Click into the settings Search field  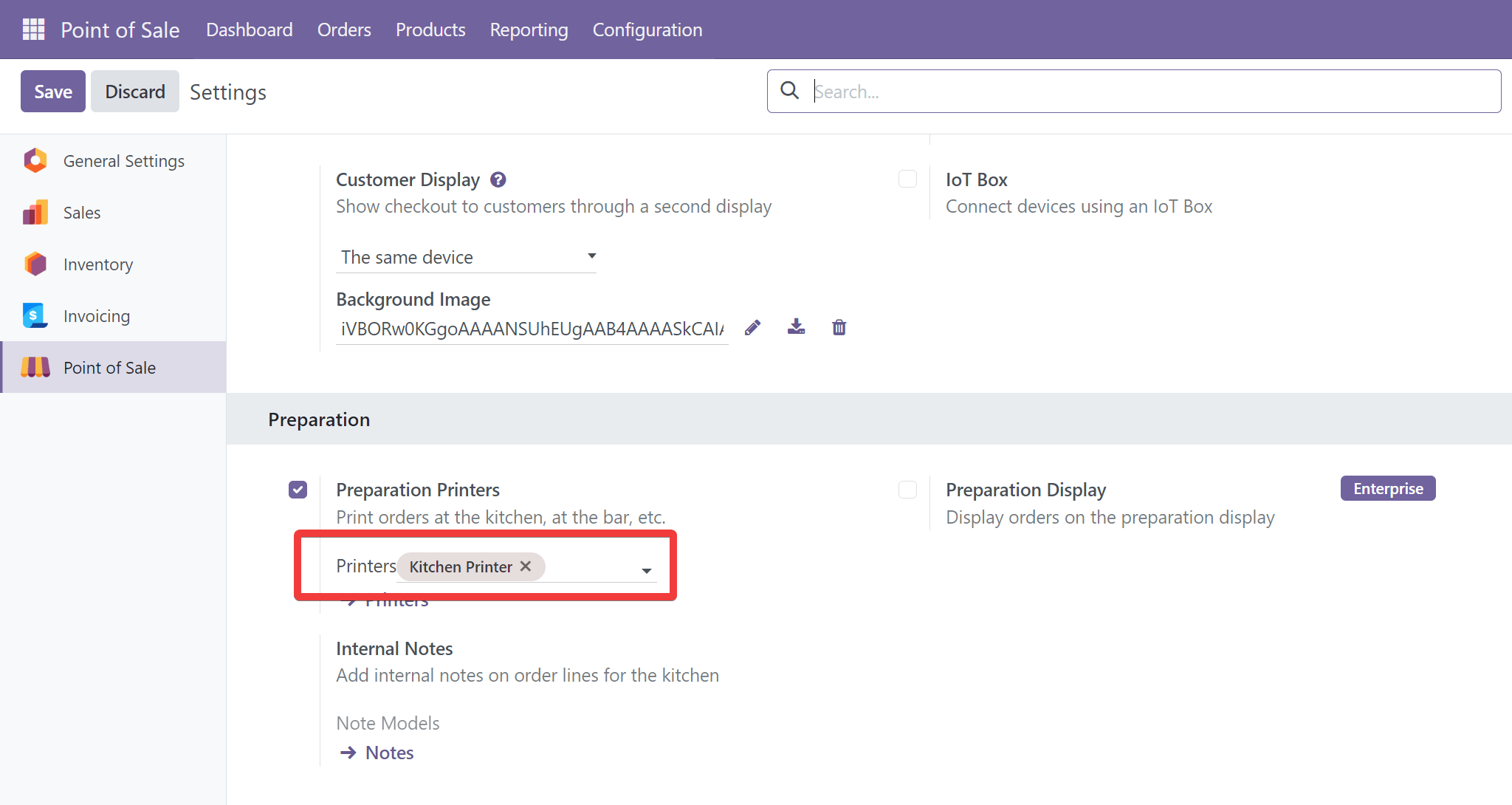tap(1152, 92)
